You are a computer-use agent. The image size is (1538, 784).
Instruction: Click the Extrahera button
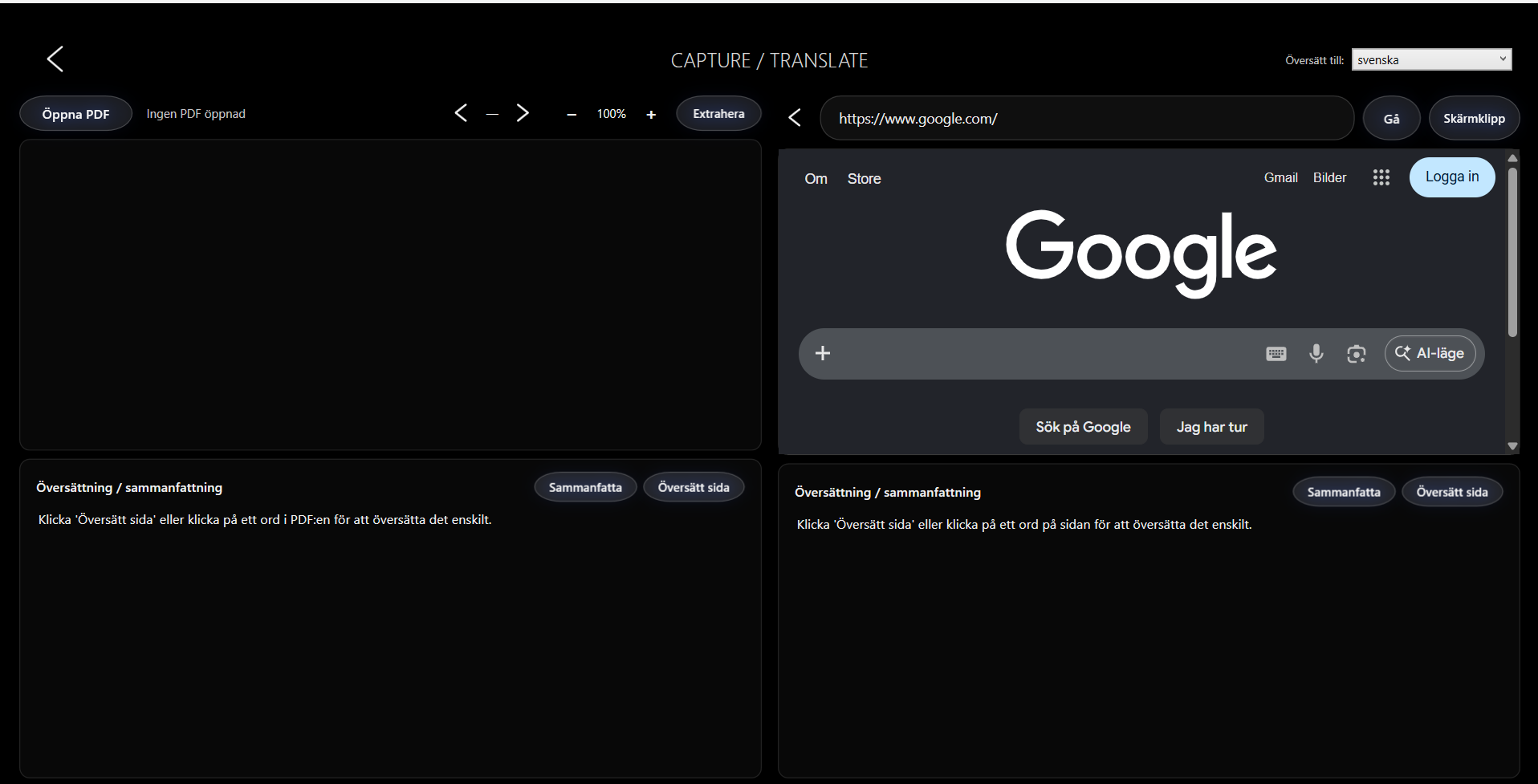pyautogui.click(x=718, y=114)
